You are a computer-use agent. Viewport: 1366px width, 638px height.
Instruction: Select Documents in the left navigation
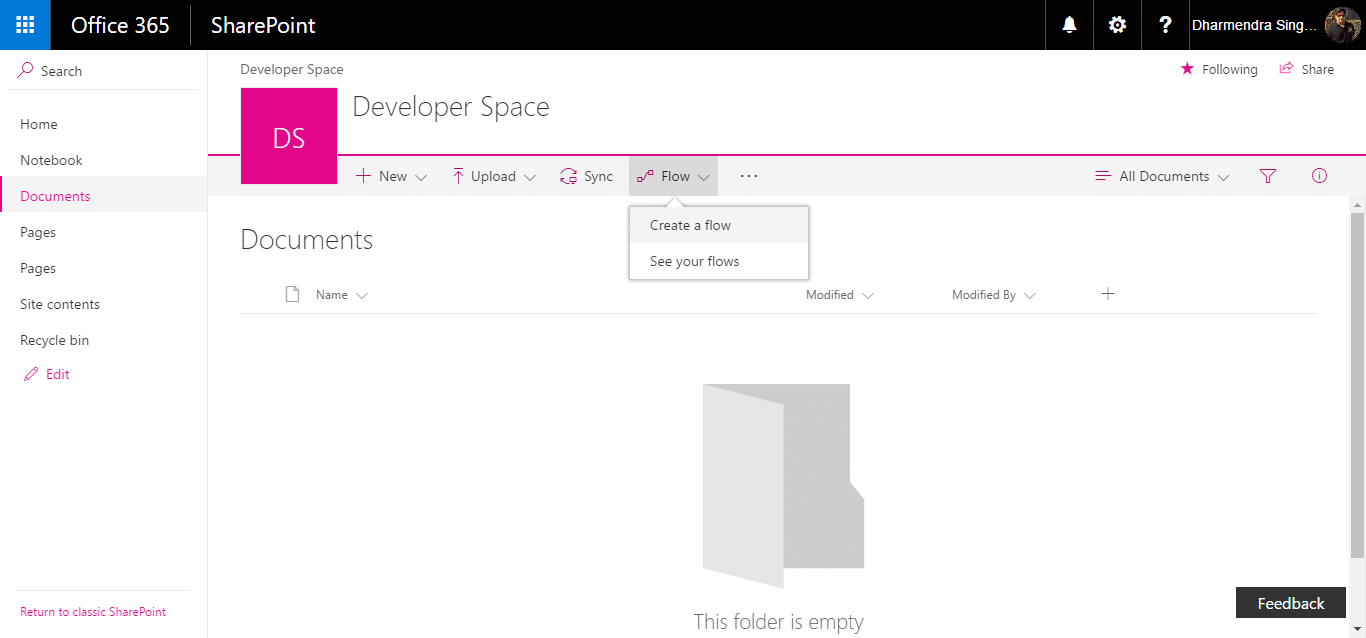(55, 196)
